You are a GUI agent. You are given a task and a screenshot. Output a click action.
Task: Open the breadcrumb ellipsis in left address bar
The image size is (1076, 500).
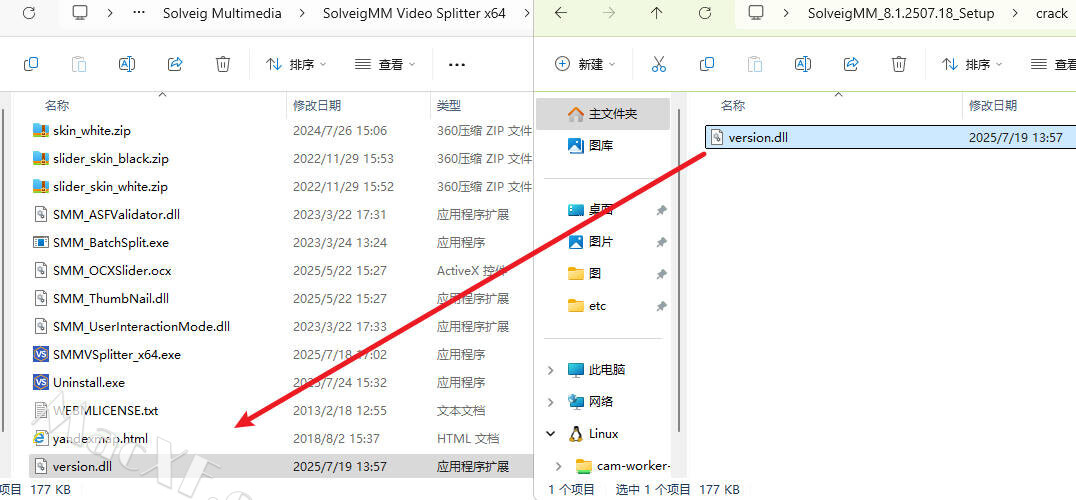click(x=139, y=13)
